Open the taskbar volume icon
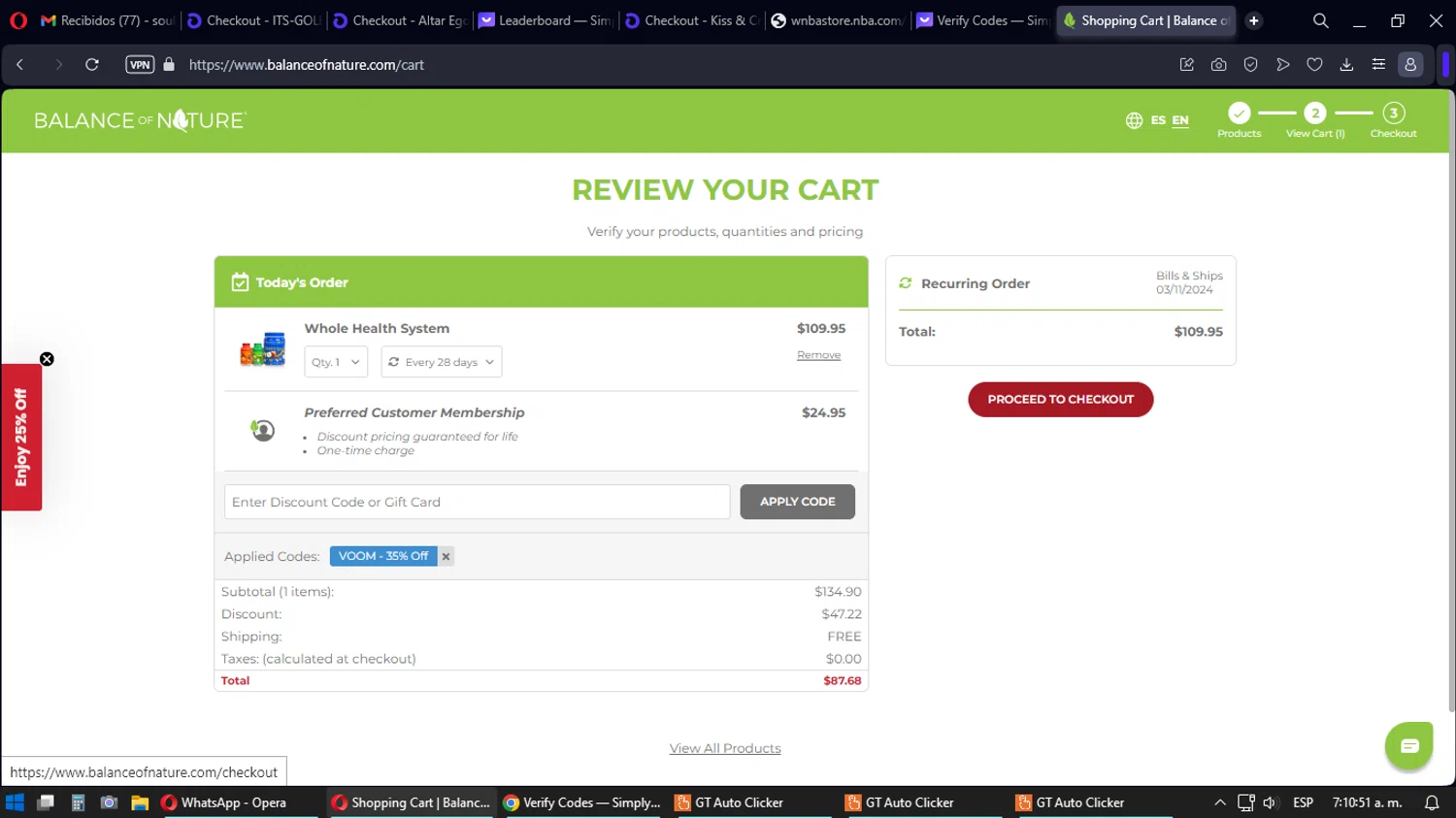This screenshot has height=818, width=1456. click(1270, 802)
